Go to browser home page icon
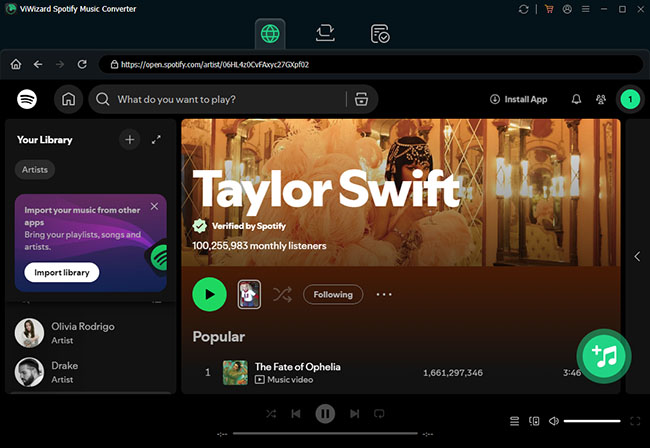Screen dimensions: 650x448 [x=16, y=64]
